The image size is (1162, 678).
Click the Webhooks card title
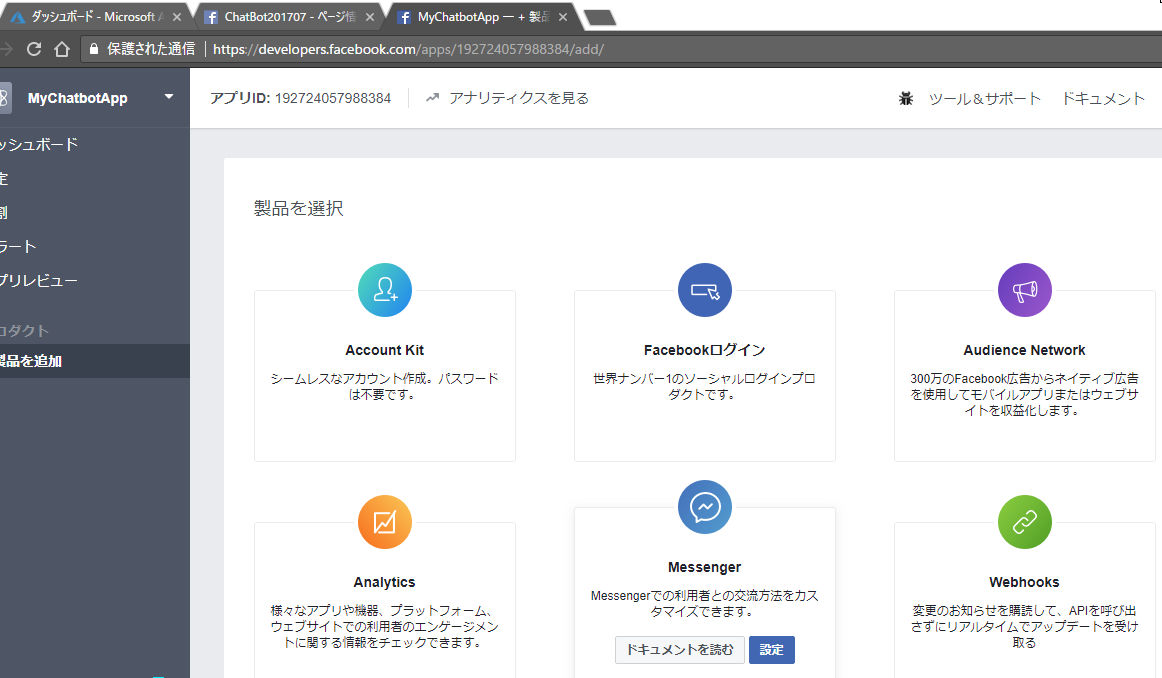(1024, 582)
